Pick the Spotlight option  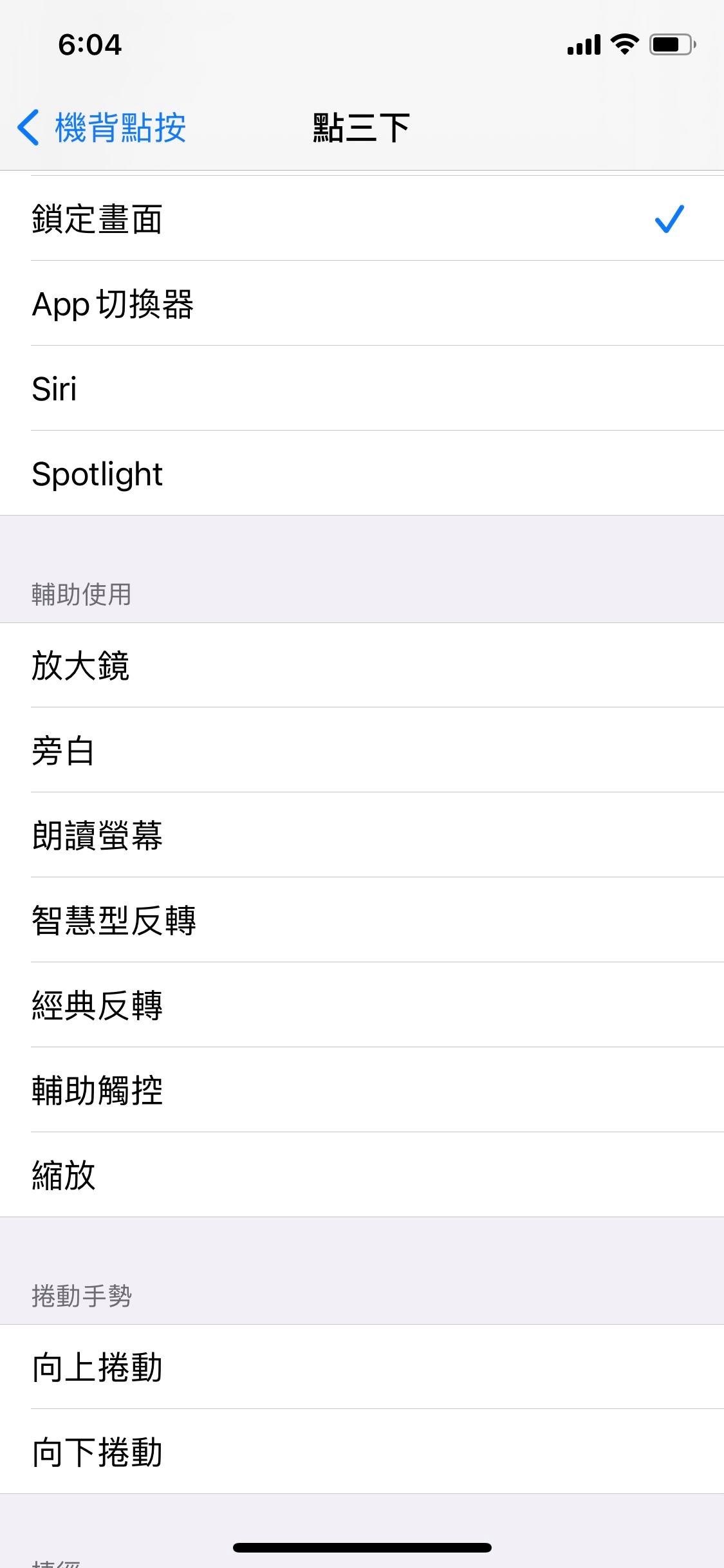[x=98, y=474]
